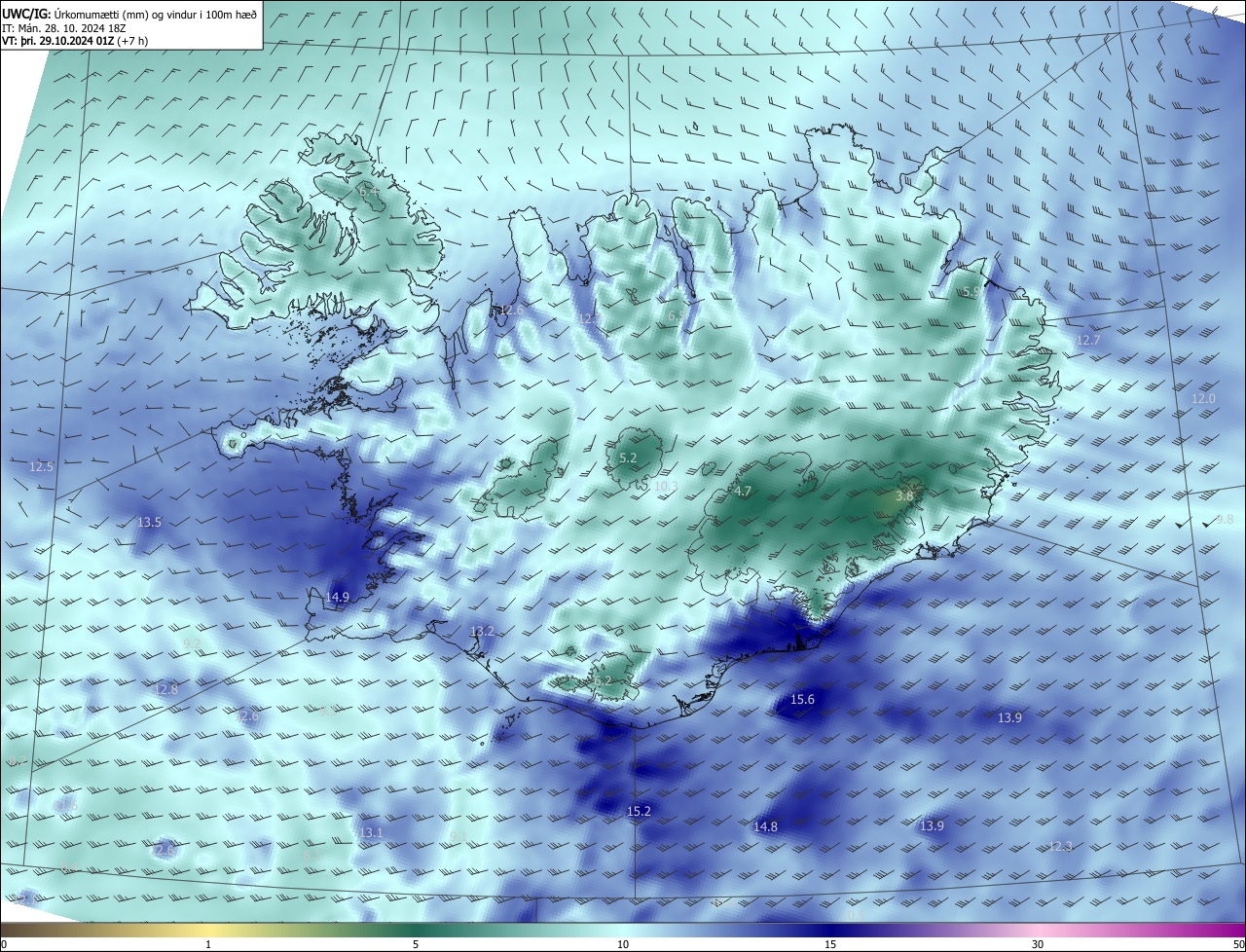Click the colorbar tick label '5'
1246x952 pixels.
click(x=416, y=944)
